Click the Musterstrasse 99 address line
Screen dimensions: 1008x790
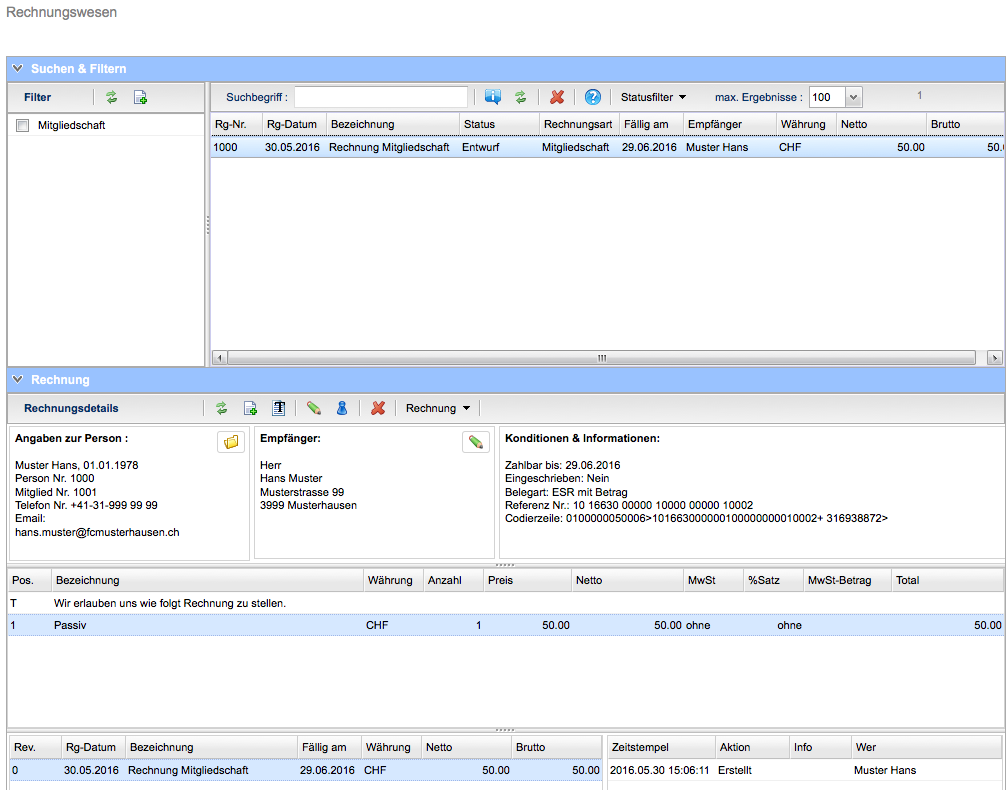[x=302, y=492]
